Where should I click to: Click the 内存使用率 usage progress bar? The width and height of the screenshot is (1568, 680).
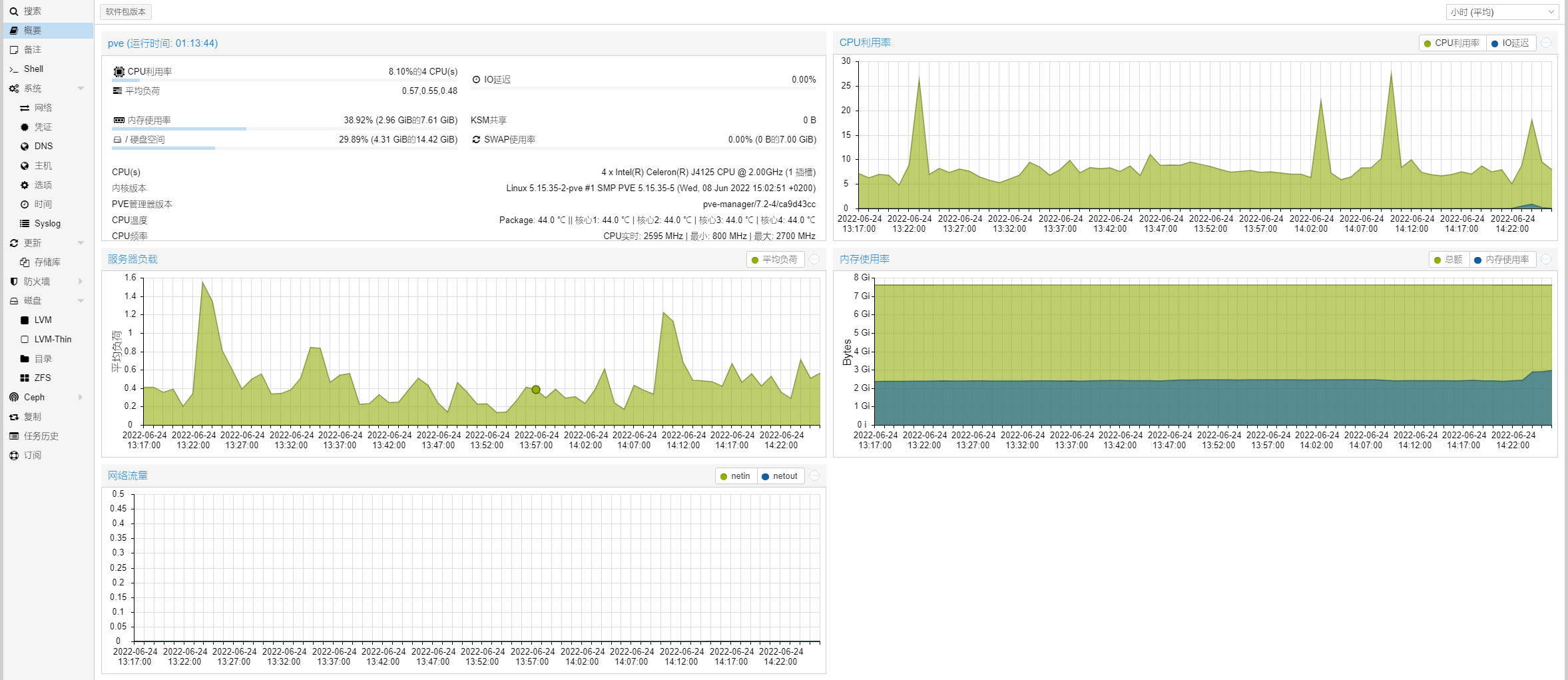click(x=285, y=129)
